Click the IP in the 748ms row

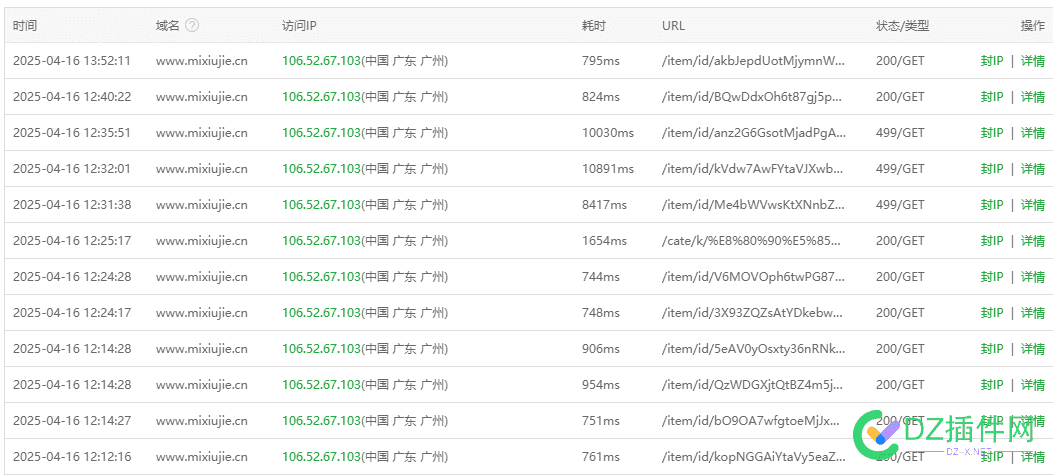tap(321, 312)
